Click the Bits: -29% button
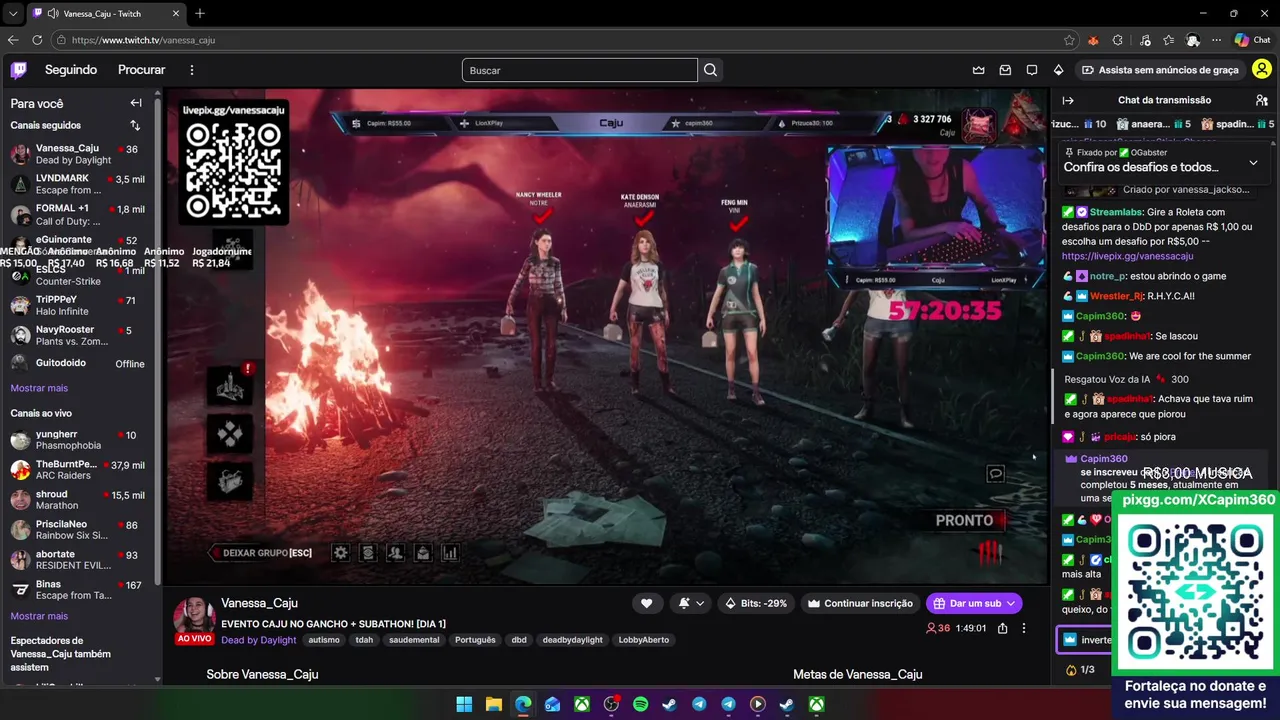The image size is (1280, 720). tap(756, 603)
